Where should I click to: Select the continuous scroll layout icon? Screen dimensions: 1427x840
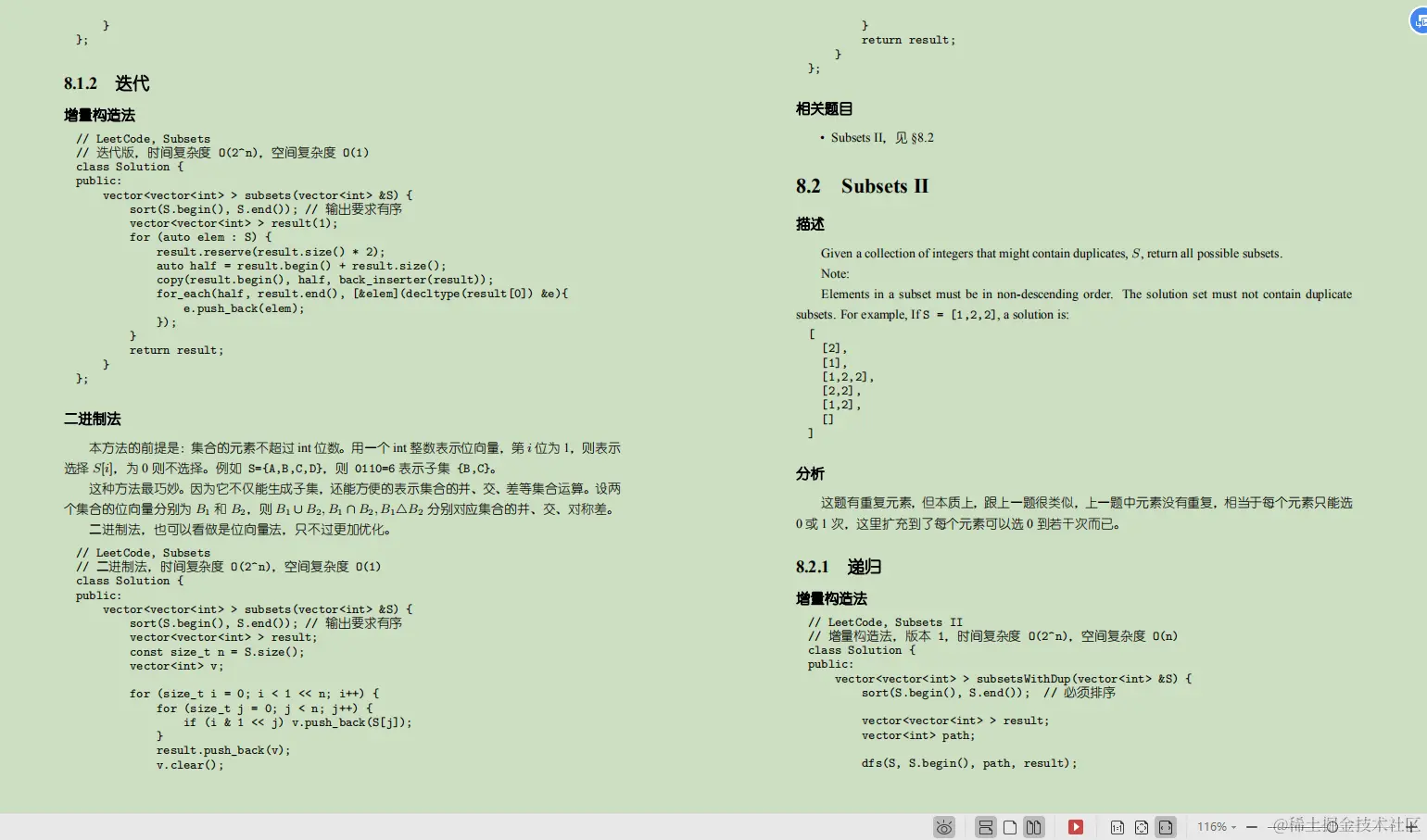tap(985, 827)
